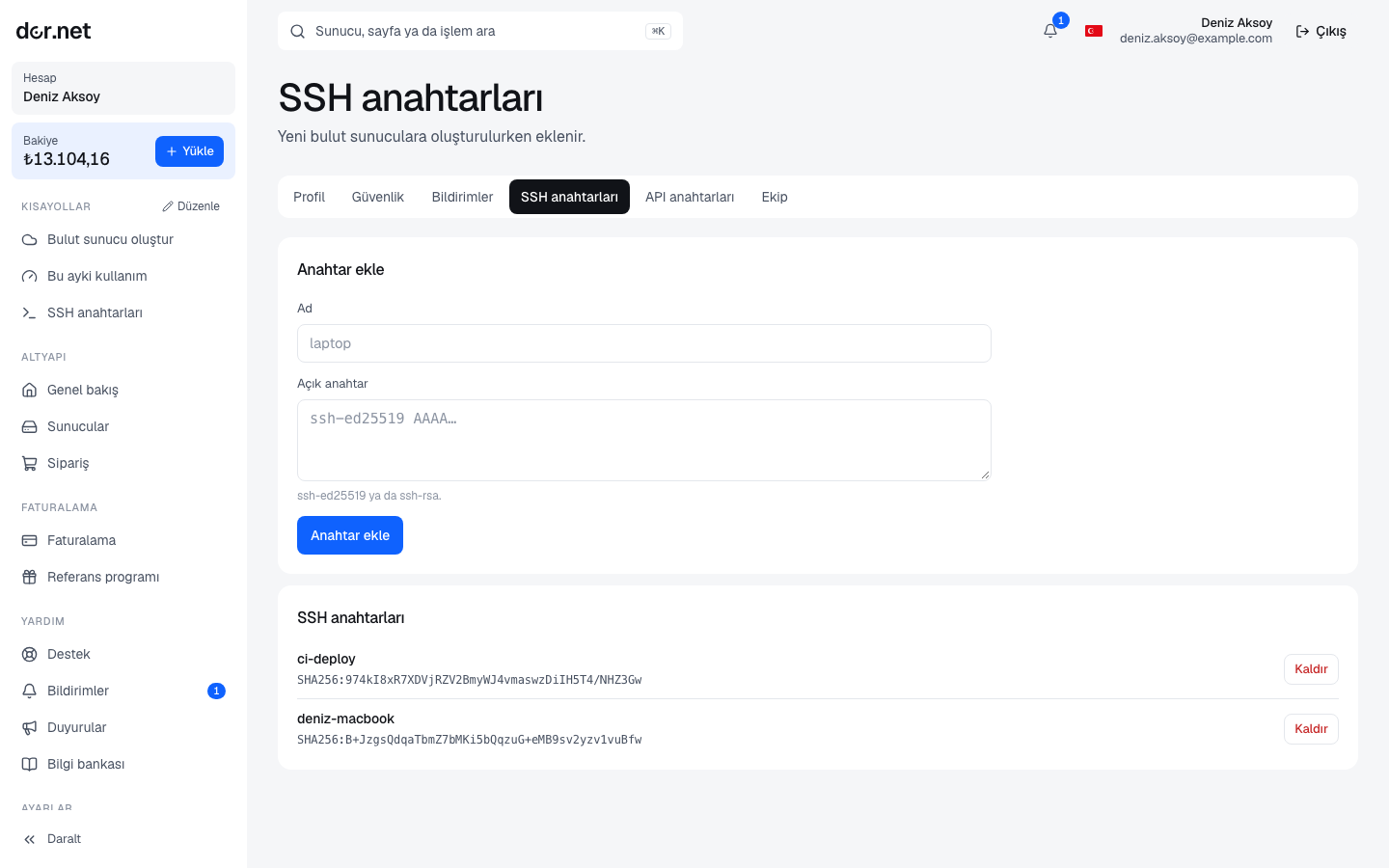This screenshot has height=868, width=1389.
Task: Click the dcr.net logo
Action: point(53,31)
